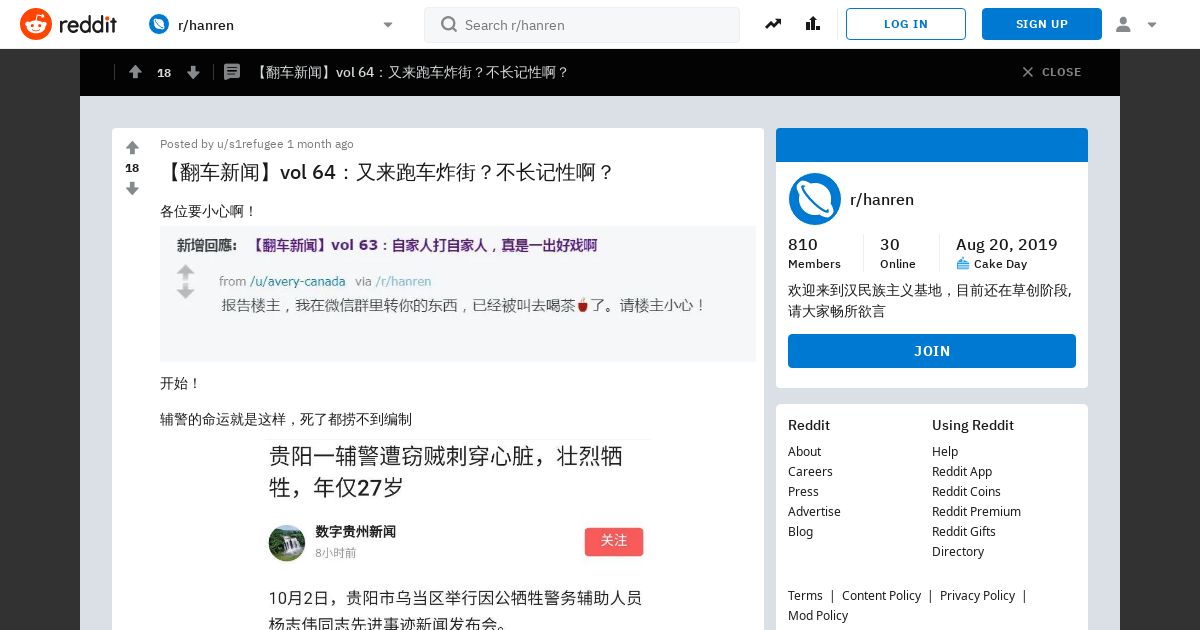Open the Directory link
The height and width of the screenshot is (630, 1200).
(958, 551)
